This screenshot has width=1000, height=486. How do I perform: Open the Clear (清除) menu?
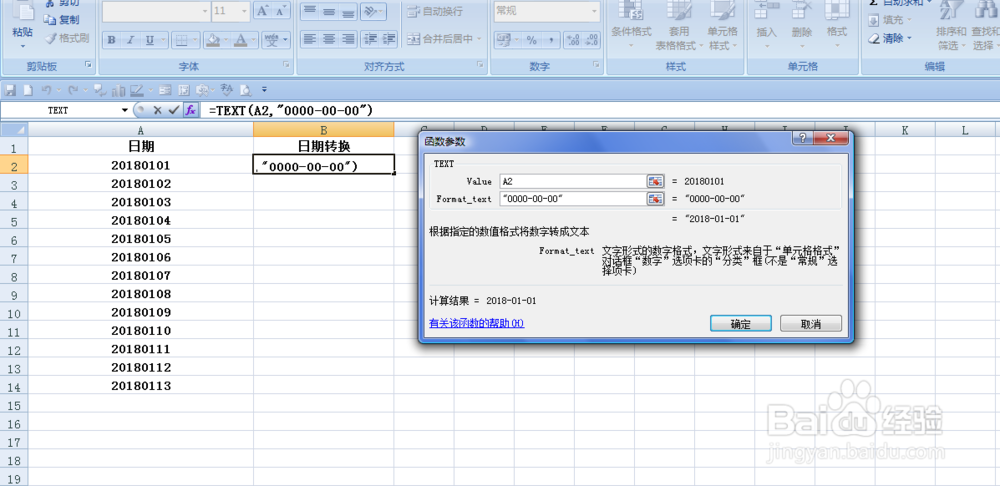(x=890, y=38)
